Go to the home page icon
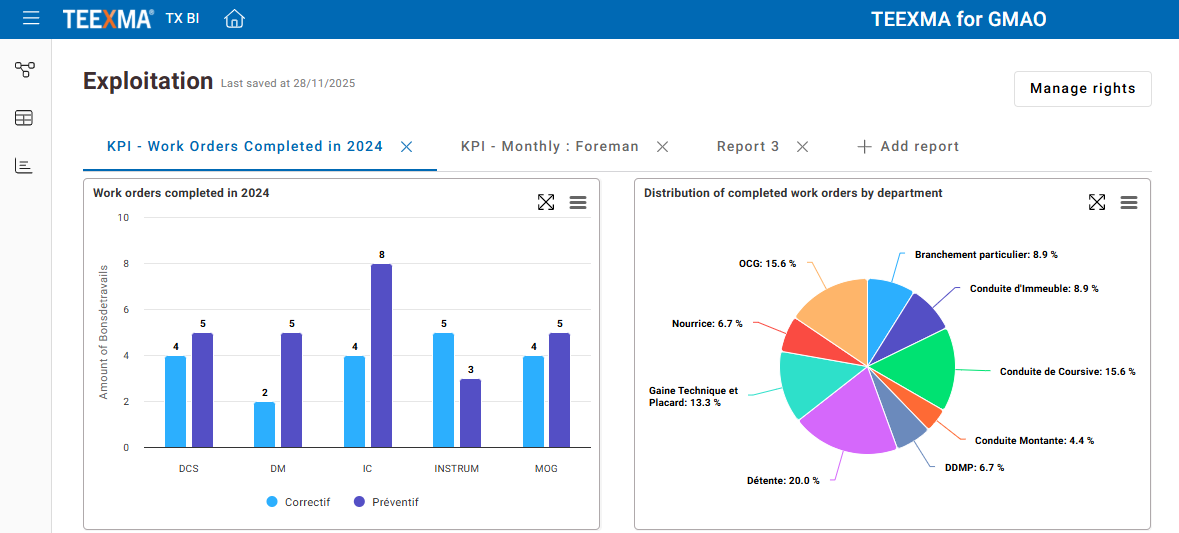 [234, 19]
